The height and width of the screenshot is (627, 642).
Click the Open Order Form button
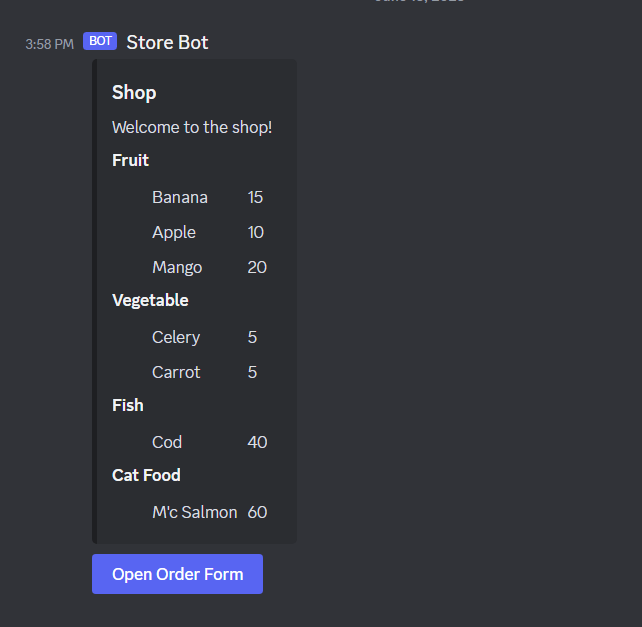tap(177, 574)
